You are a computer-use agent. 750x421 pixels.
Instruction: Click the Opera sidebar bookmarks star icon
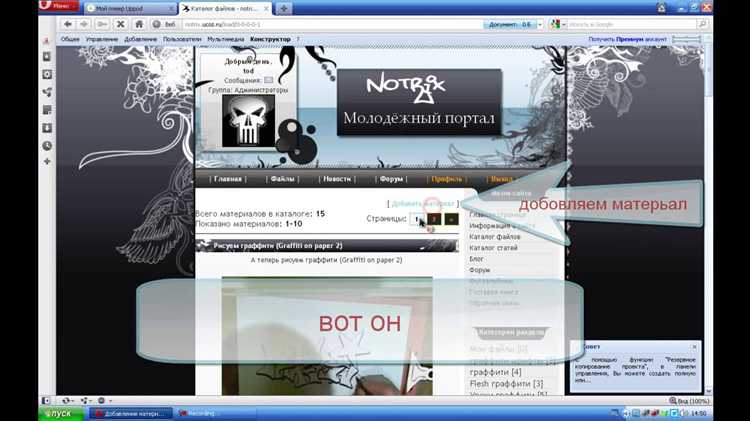click(x=47, y=42)
